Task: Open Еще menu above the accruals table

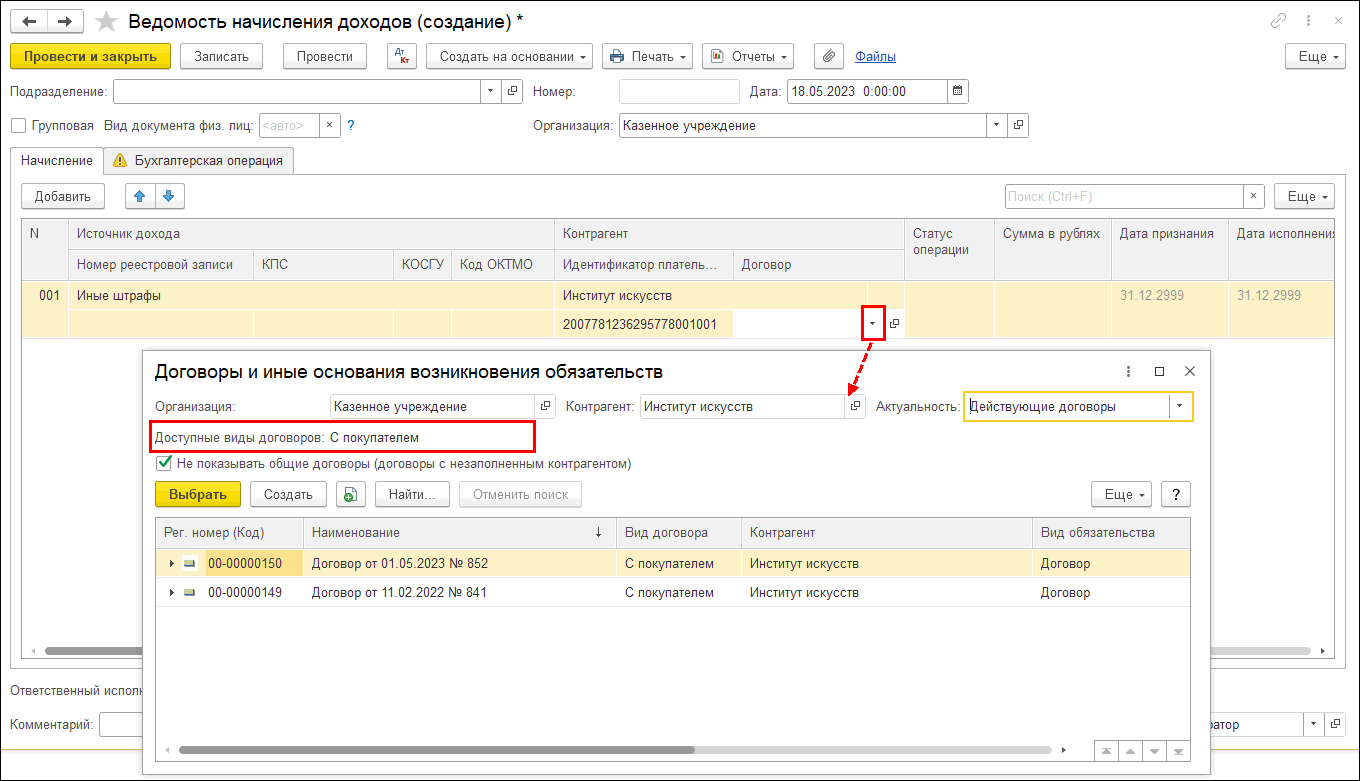Action: tap(1304, 196)
